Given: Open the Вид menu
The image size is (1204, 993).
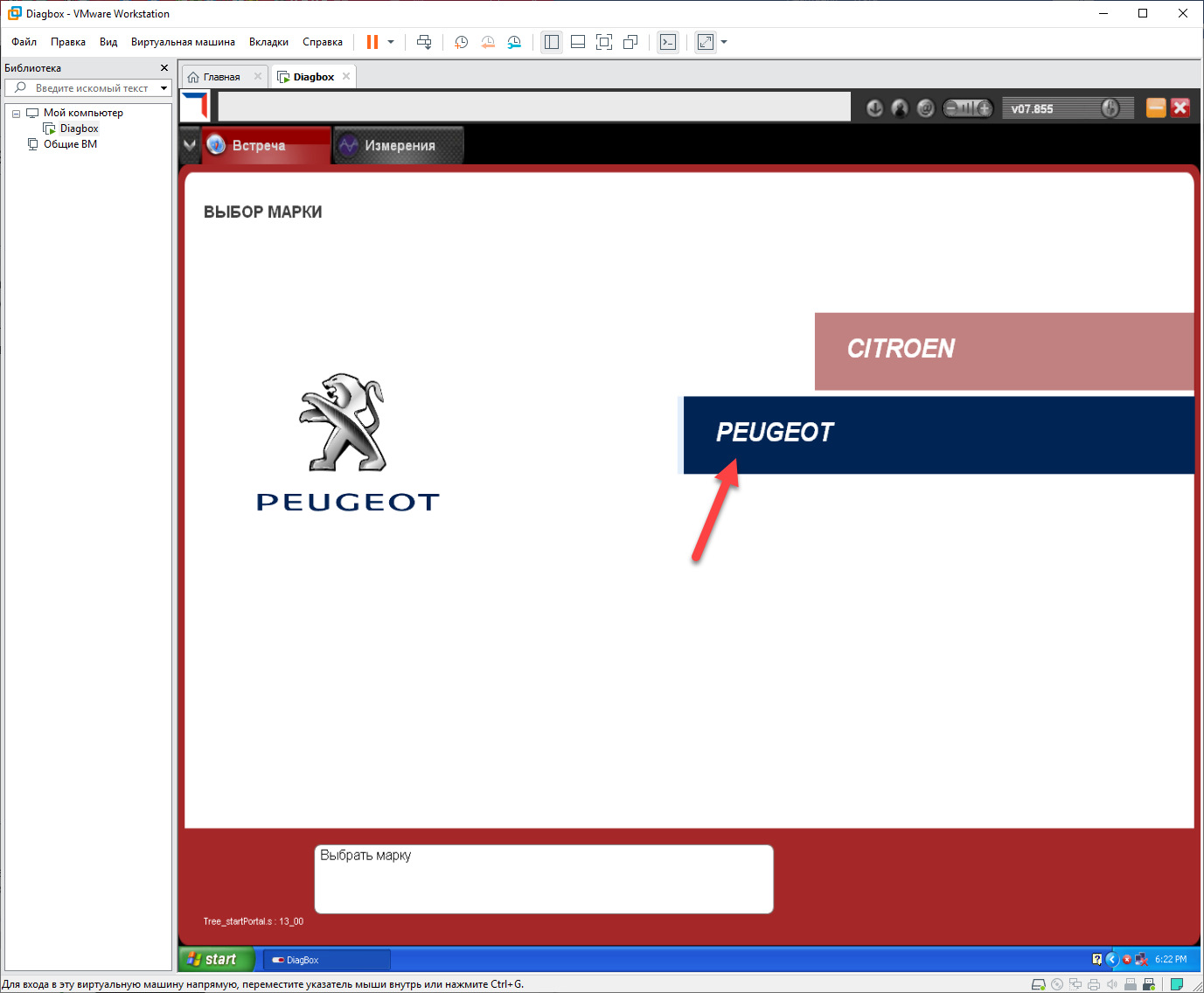Looking at the screenshot, I should coord(108,42).
